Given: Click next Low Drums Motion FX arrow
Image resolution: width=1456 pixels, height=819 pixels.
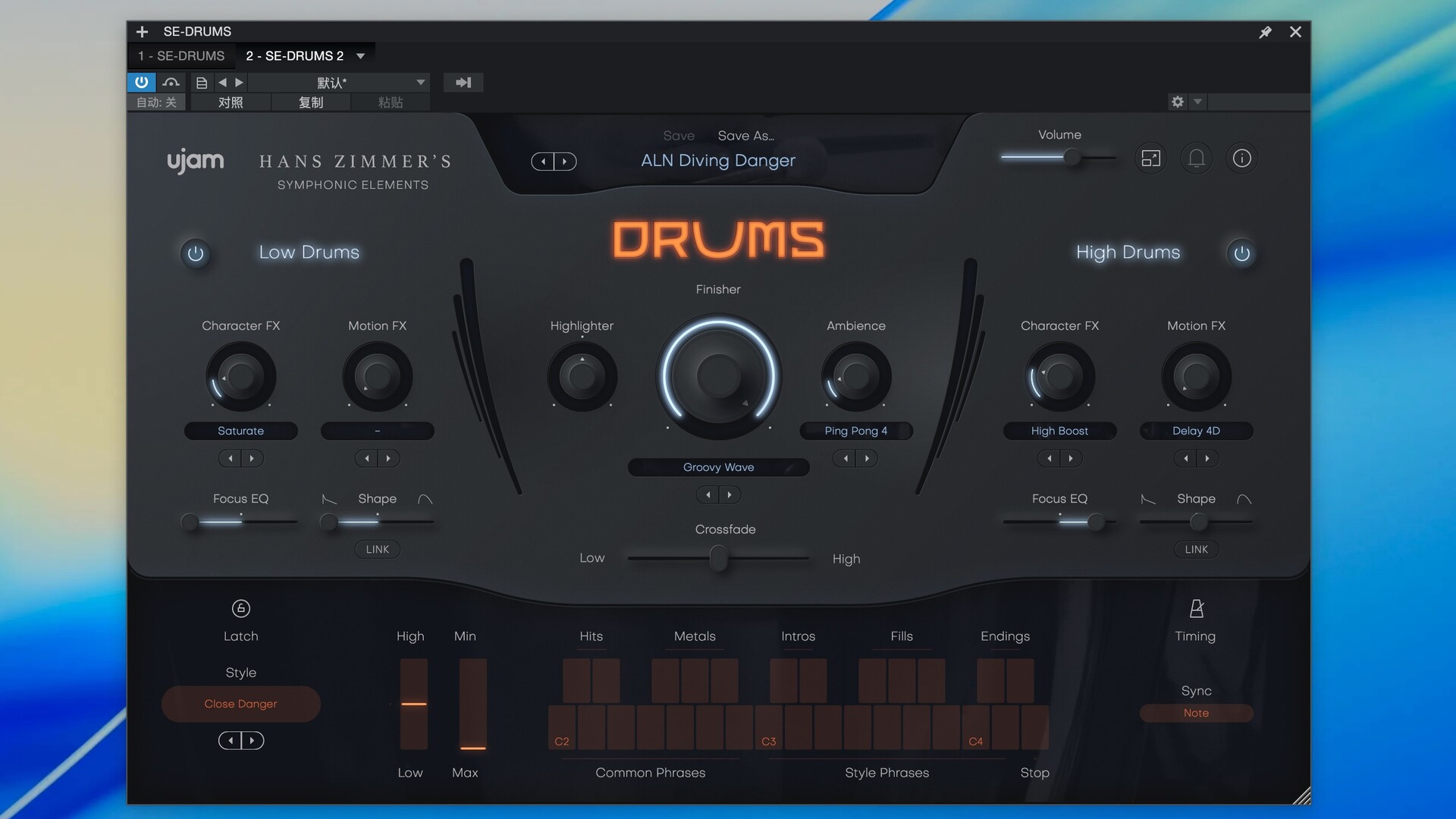Looking at the screenshot, I should [x=388, y=458].
